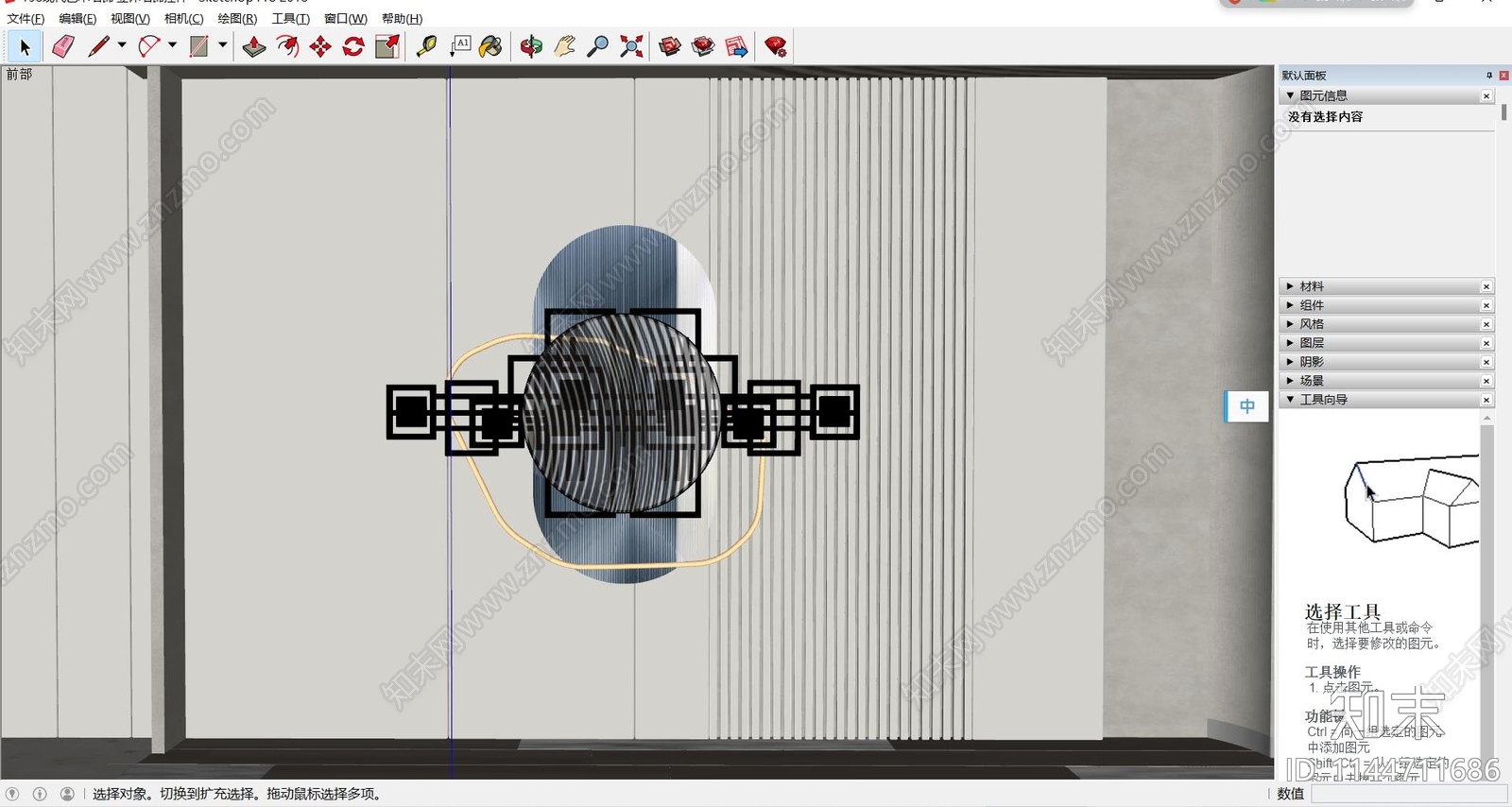Screen dimensions: 1512x807
Task: Open the Arc tool dropdown arrow
Action: pyautogui.click(x=172, y=44)
